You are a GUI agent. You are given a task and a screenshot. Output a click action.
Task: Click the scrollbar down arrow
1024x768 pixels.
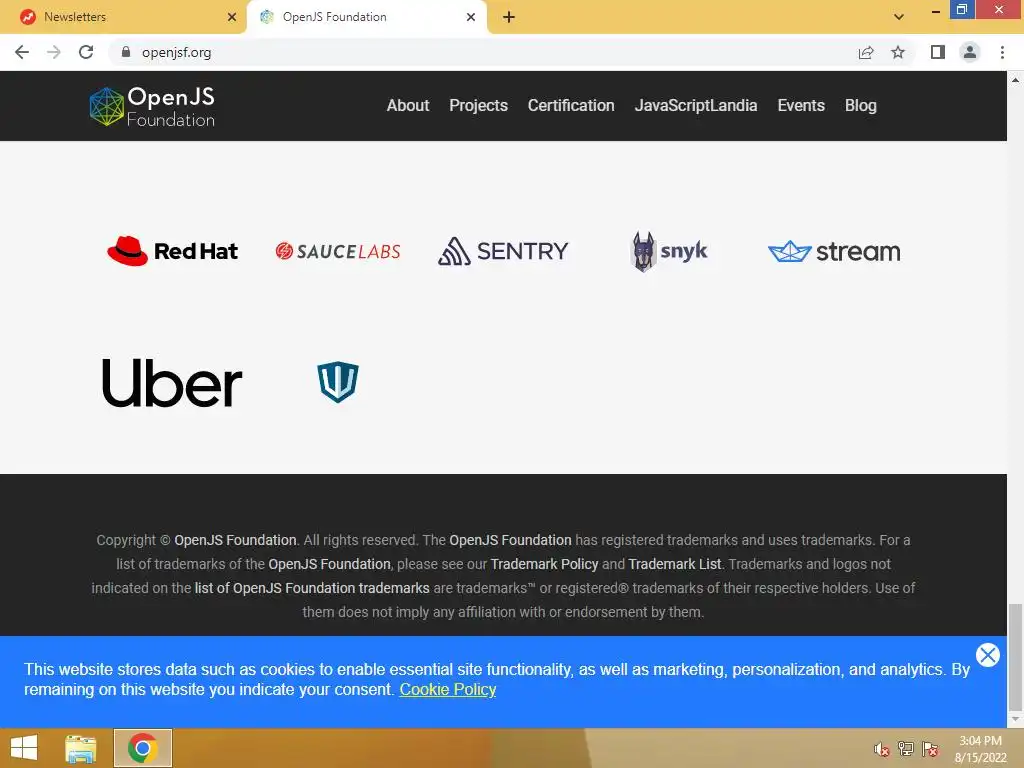(1015, 720)
